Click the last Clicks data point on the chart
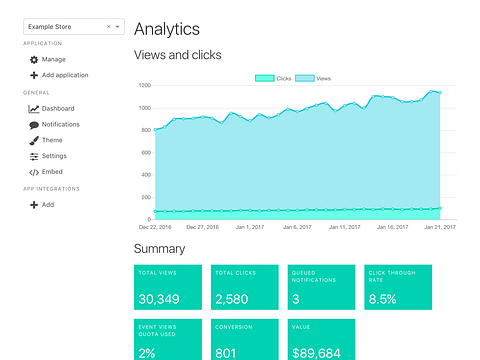Viewport: 480px width, 360px height. 440,208
